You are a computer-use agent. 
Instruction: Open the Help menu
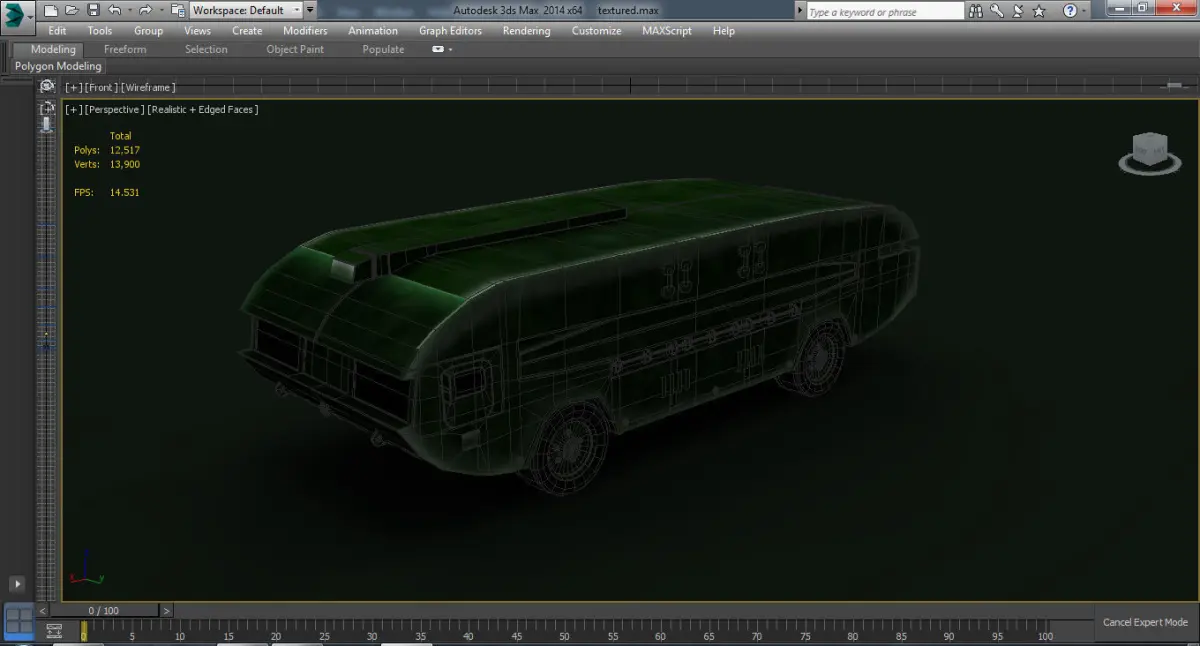point(724,31)
